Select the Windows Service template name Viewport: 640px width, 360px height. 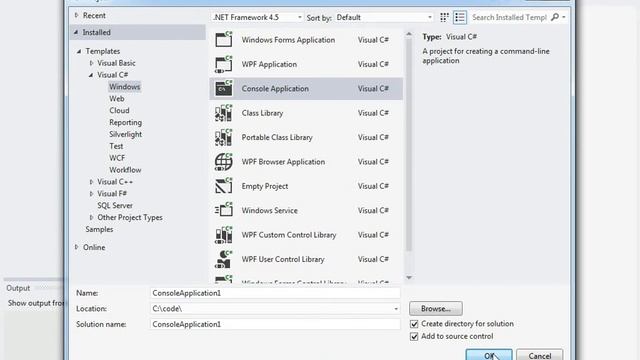(269, 211)
